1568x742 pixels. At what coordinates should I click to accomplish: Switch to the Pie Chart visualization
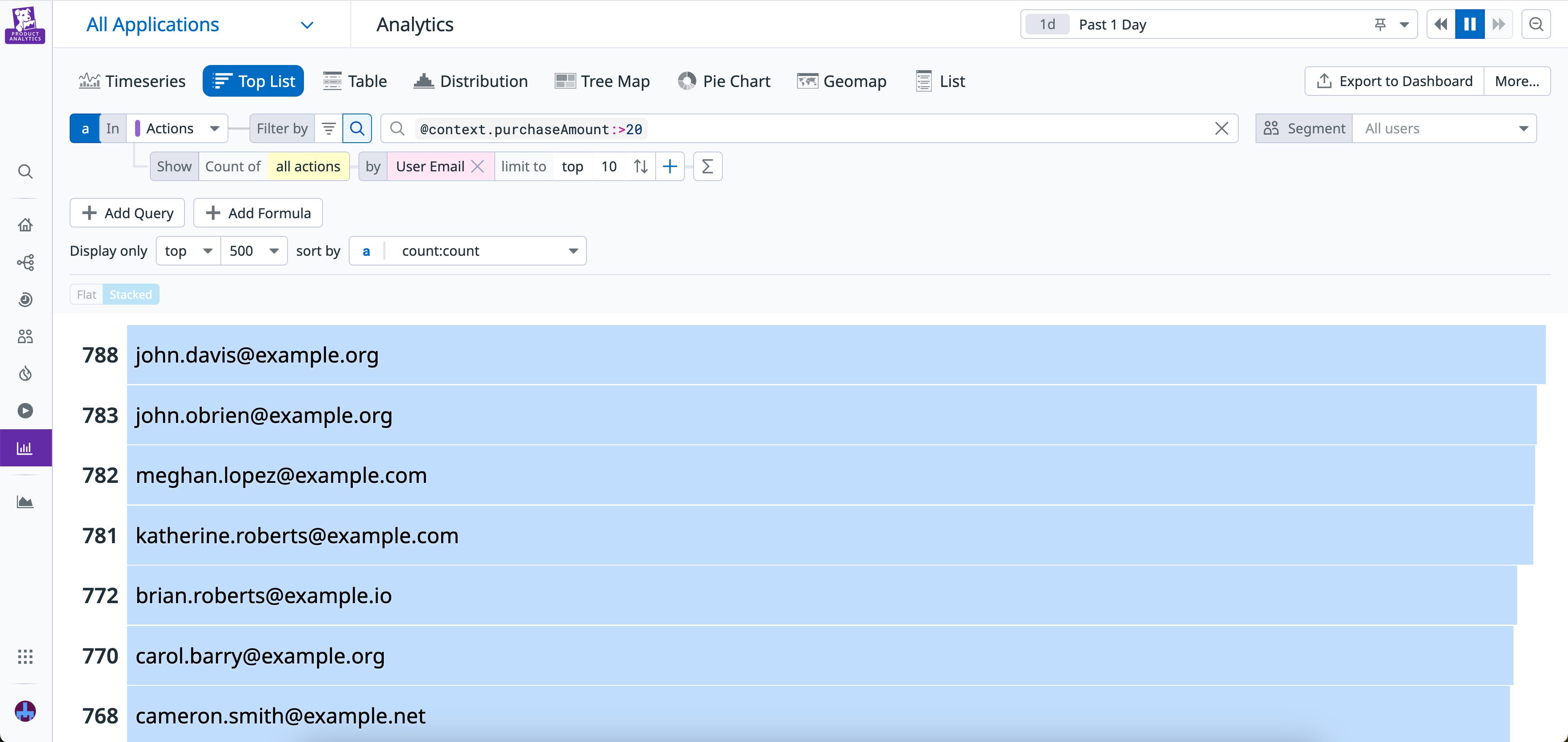pos(724,81)
